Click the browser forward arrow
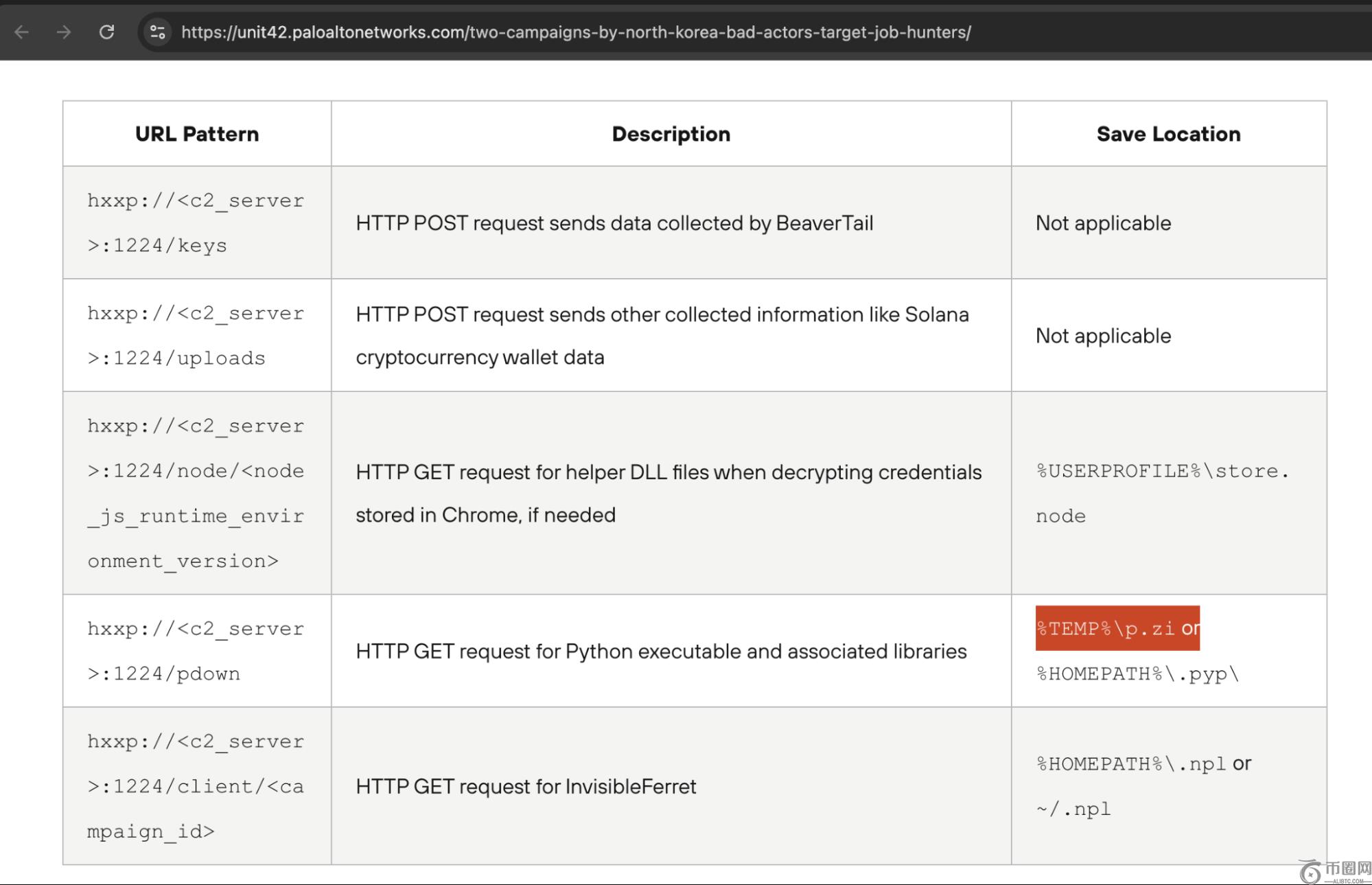1372x885 pixels. [64, 32]
